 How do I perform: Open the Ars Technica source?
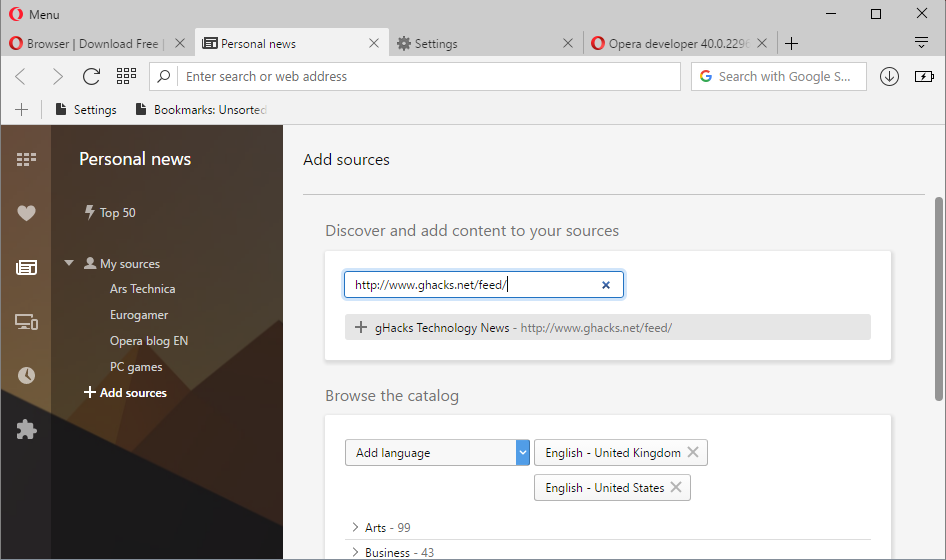tap(142, 289)
